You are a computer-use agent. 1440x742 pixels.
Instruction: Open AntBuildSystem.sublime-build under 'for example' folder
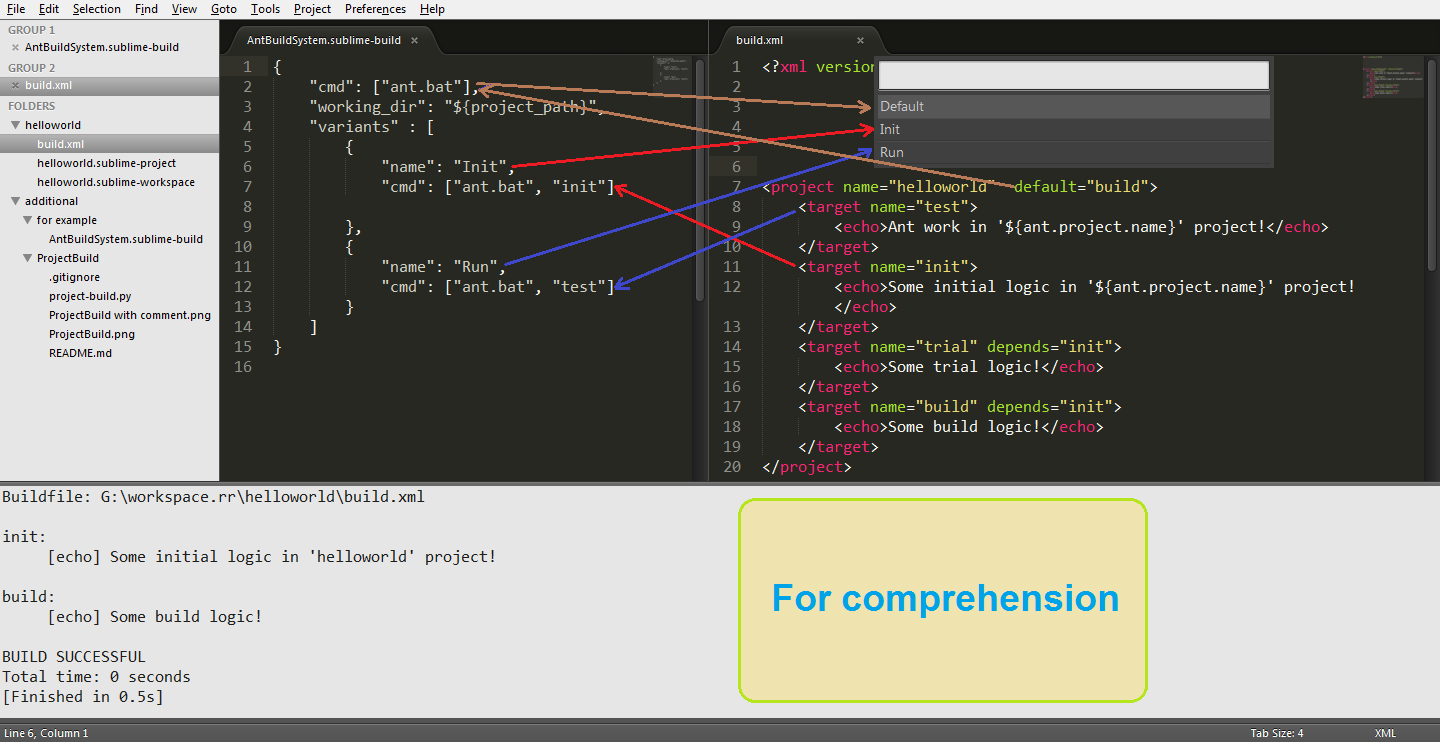126,239
